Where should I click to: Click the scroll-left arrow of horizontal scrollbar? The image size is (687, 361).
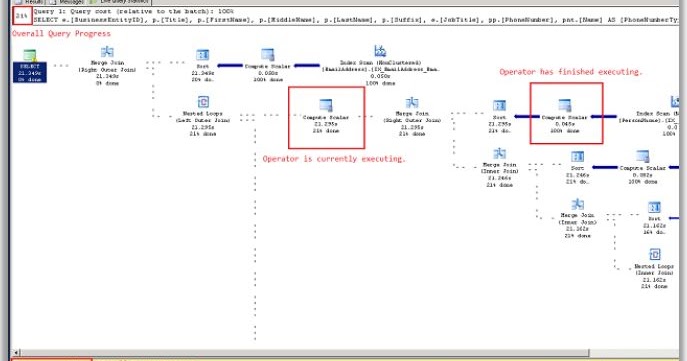tap(17, 353)
